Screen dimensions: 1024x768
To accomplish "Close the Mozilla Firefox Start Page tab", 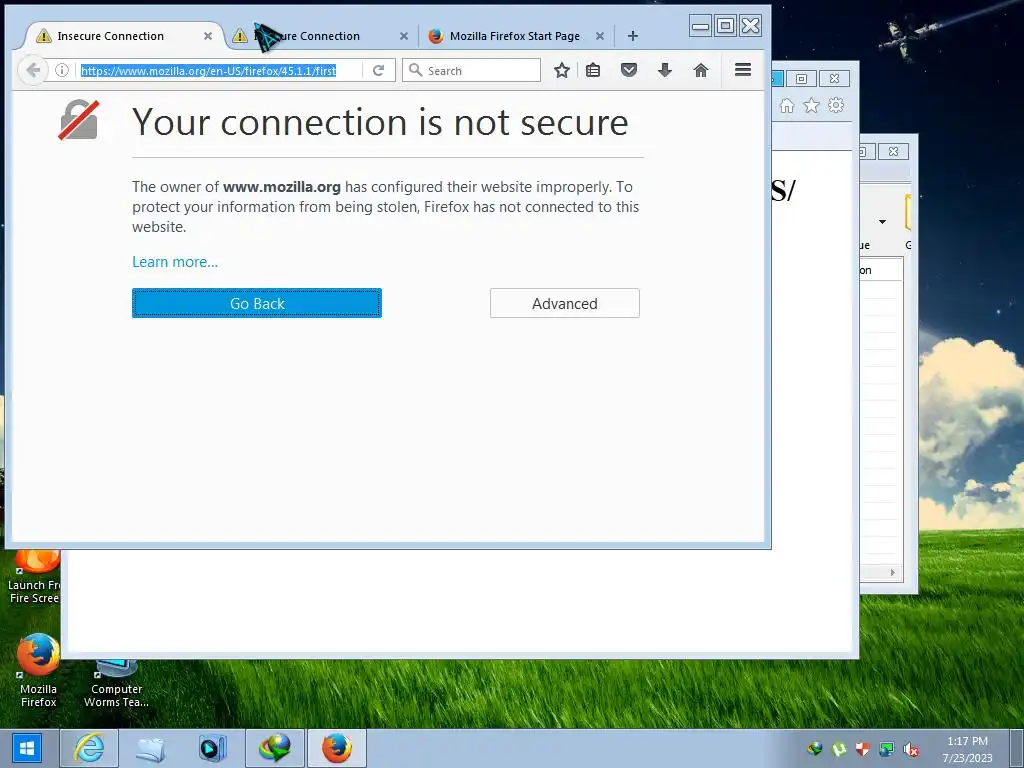I will pos(600,36).
